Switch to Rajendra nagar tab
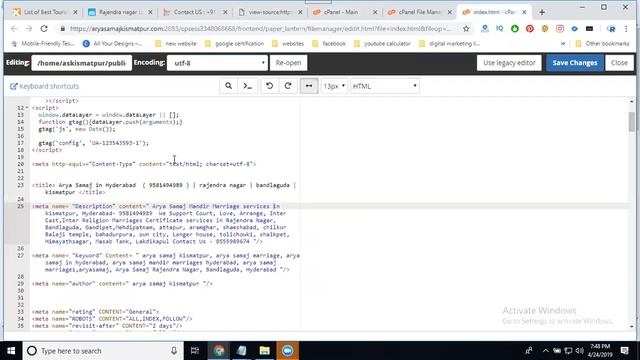The image size is (640, 360). (120, 12)
